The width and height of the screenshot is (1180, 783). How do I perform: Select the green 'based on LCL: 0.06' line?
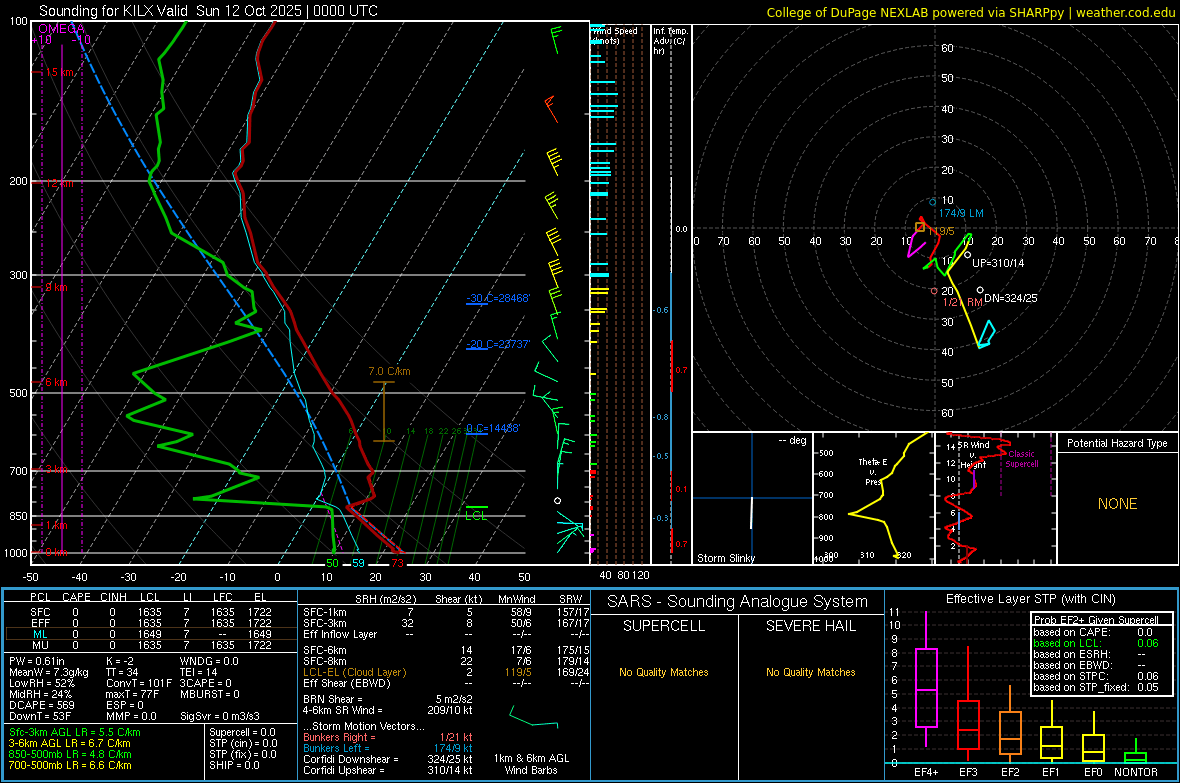(x=1096, y=643)
